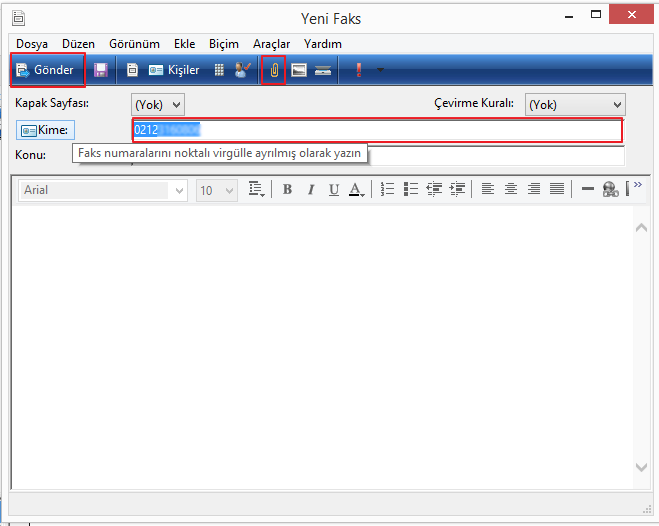
Task: Minimize the Yeni Faks window
Action: pyautogui.click(x=569, y=16)
